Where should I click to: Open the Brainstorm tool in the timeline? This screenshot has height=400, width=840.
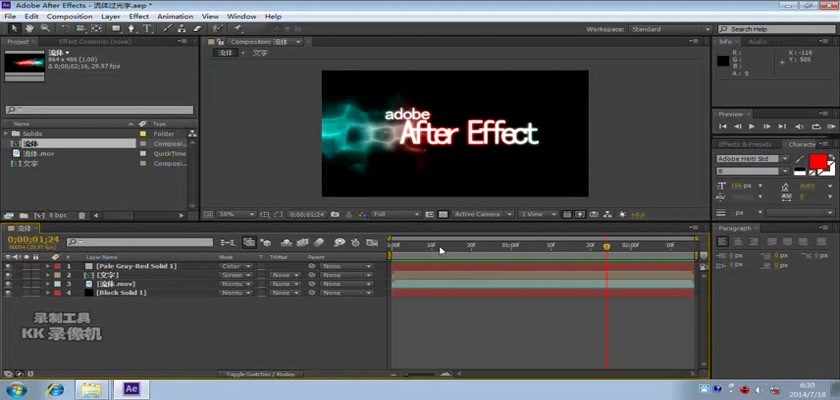tap(339, 243)
